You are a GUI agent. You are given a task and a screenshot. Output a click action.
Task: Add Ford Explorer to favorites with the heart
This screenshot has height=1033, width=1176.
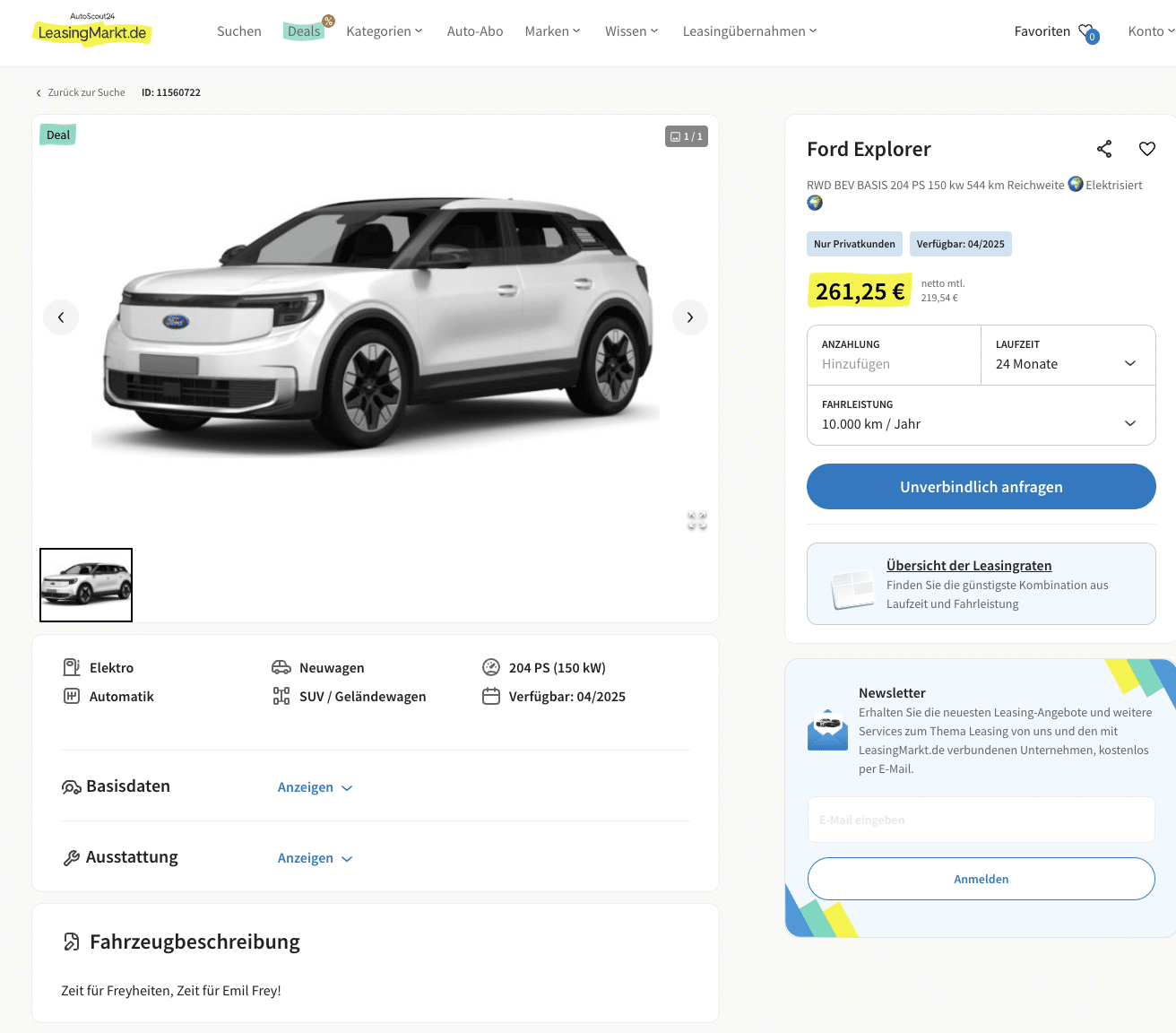tap(1147, 149)
